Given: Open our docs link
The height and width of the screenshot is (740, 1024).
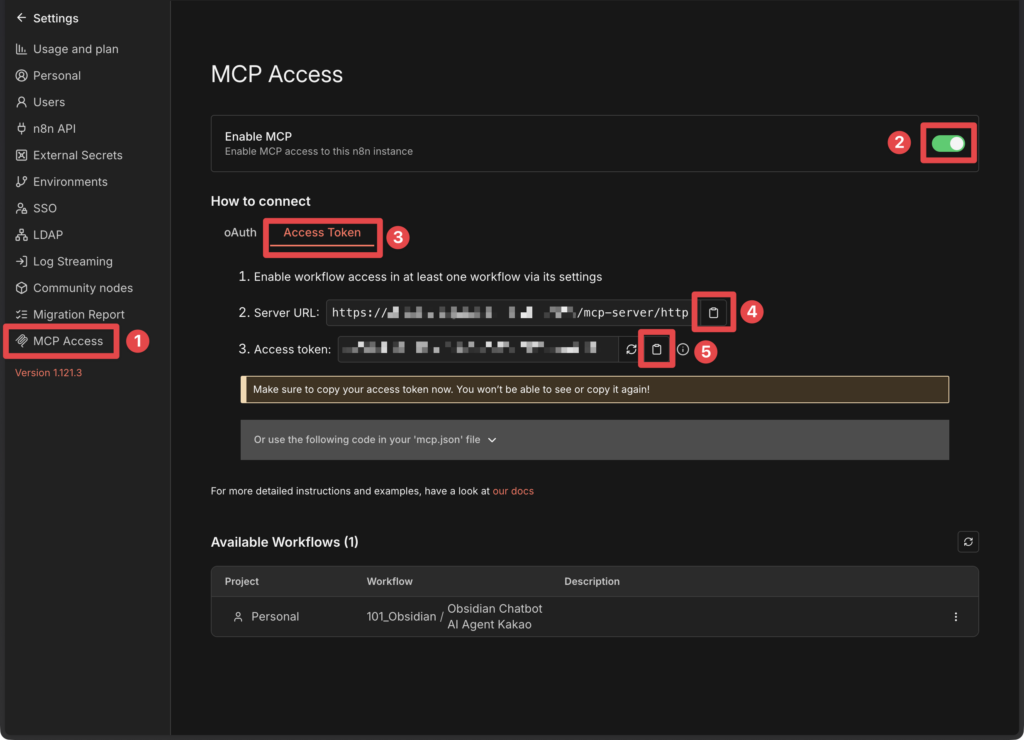Looking at the screenshot, I should pos(513,491).
